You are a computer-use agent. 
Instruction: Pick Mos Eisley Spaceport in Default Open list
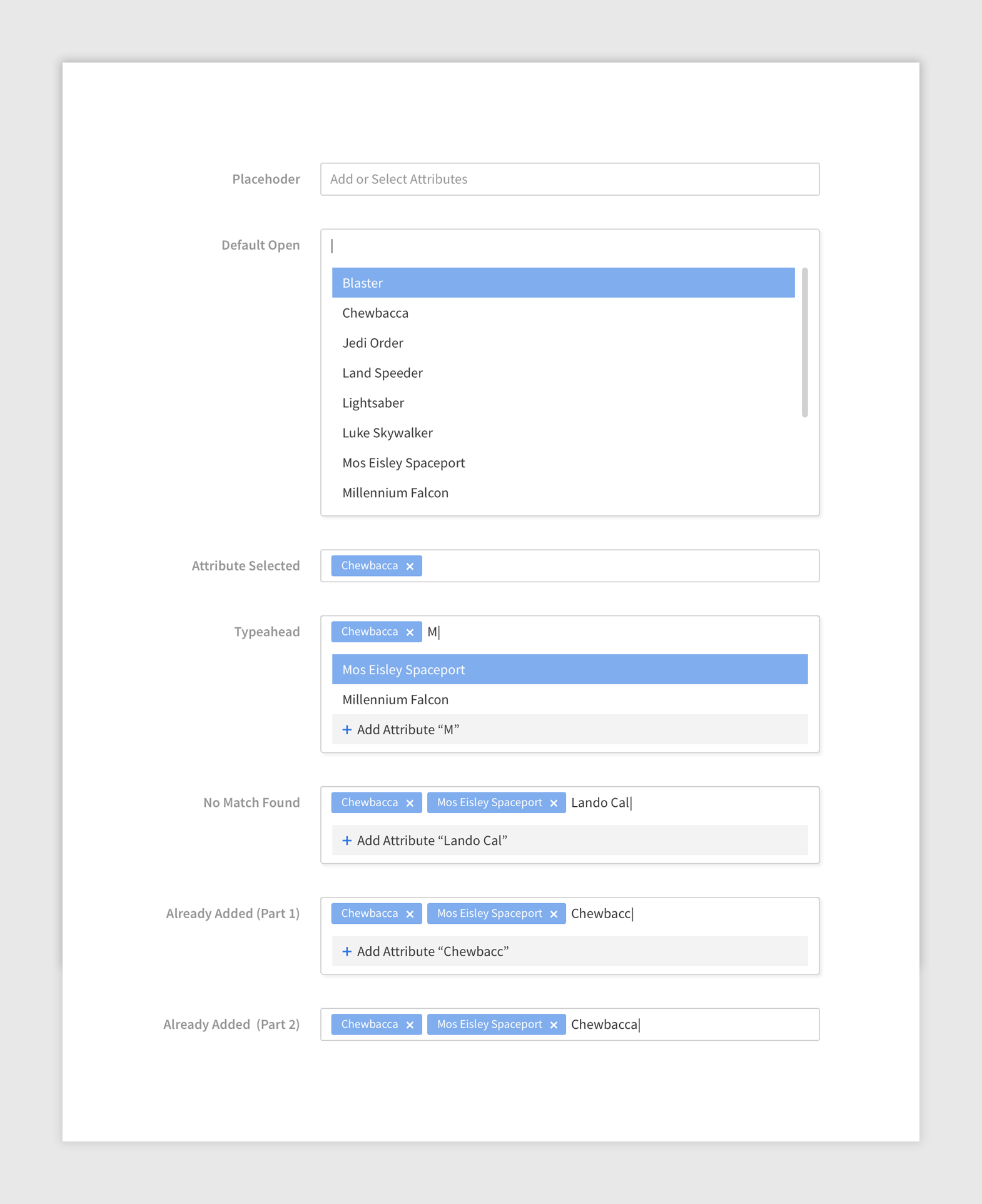pos(563,463)
